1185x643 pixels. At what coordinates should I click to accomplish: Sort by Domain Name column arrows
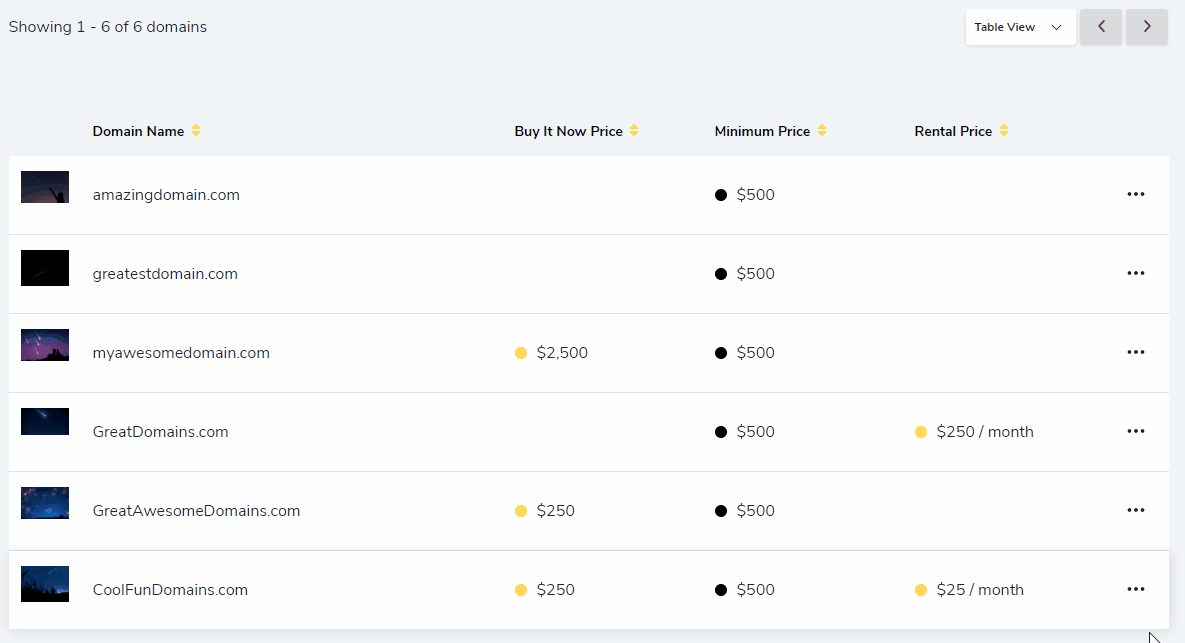[196, 131]
